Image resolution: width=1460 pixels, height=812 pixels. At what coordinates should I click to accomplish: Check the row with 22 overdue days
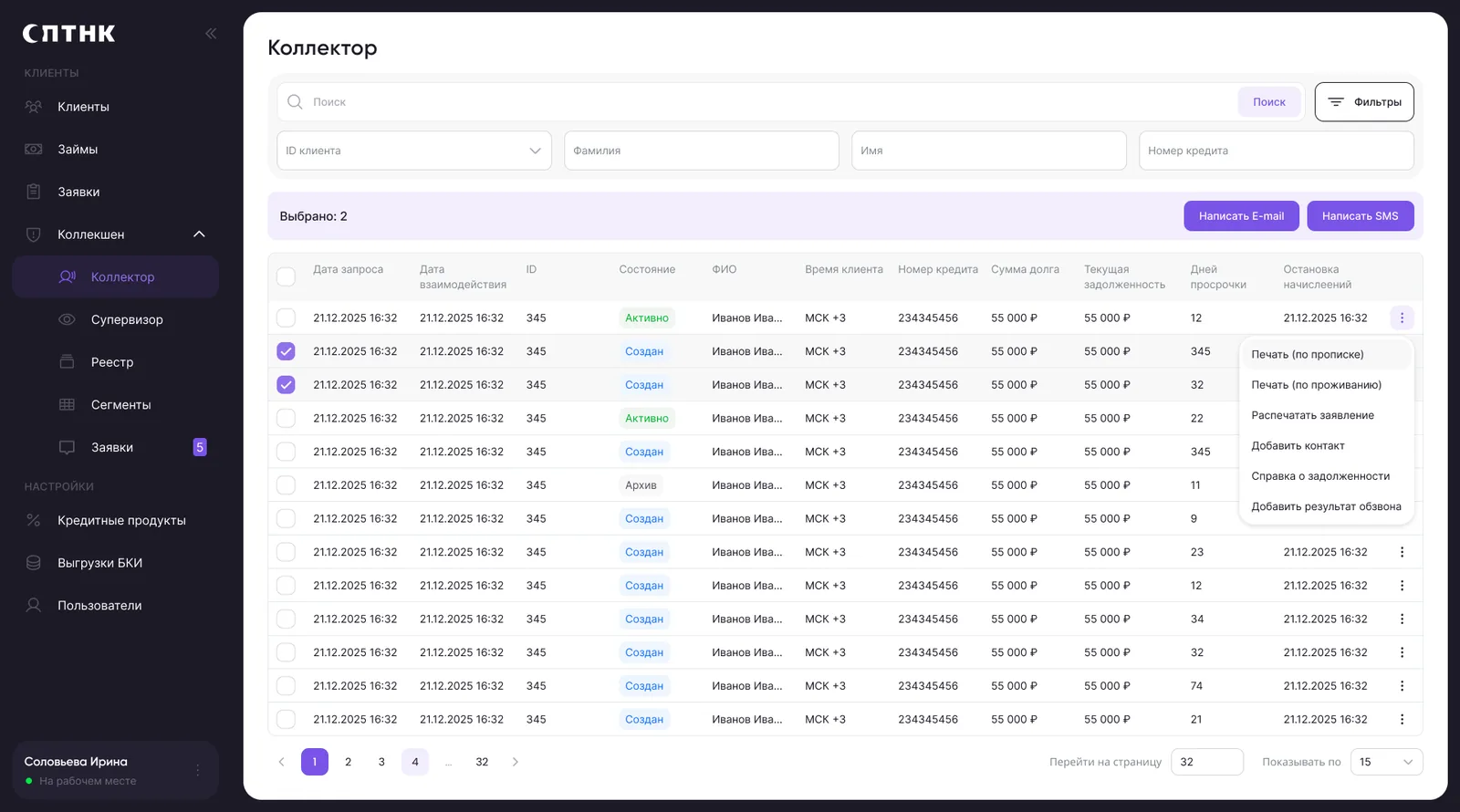(x=286, y=418)
